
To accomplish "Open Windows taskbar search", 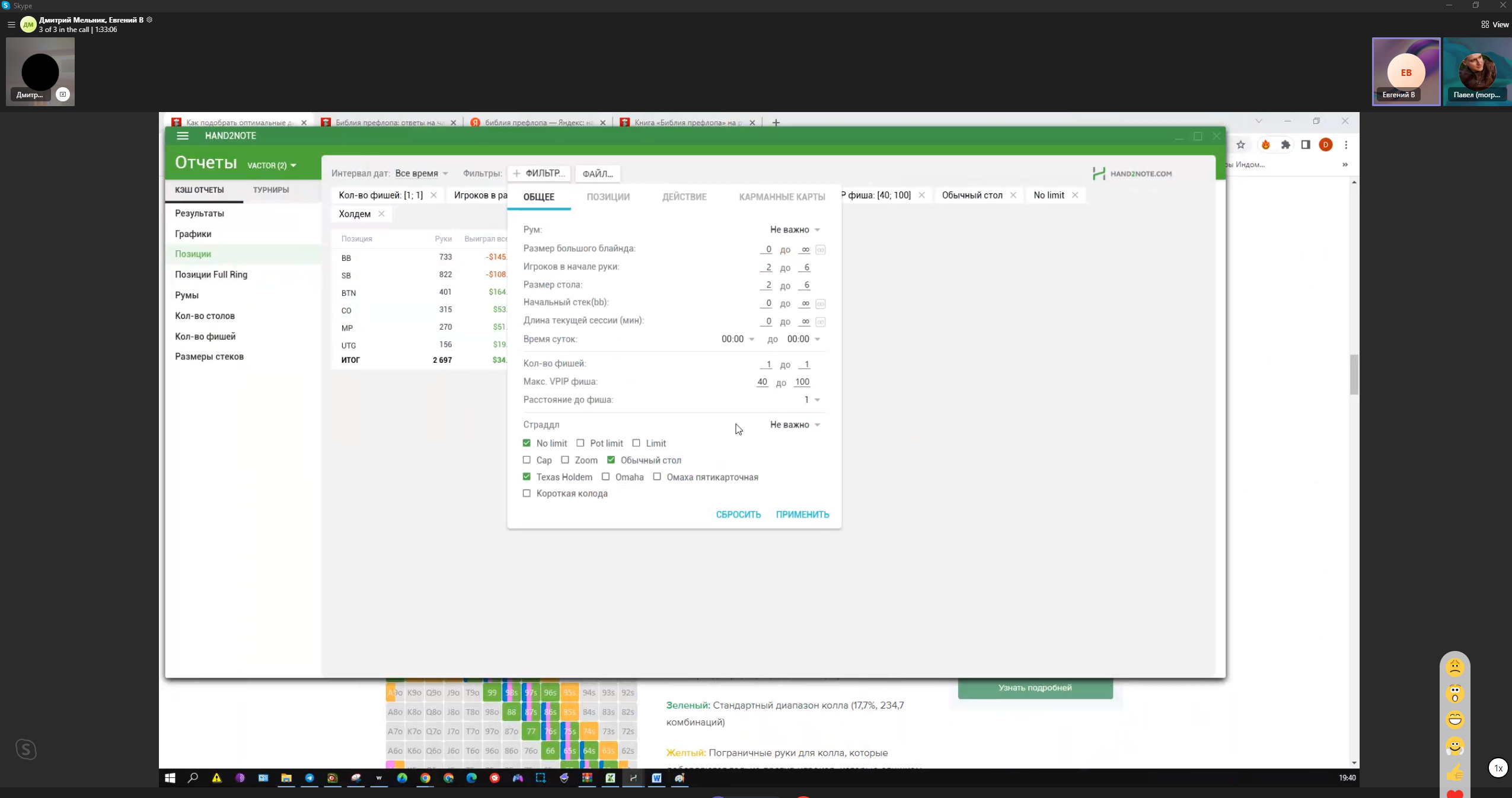I will point(193,778).
